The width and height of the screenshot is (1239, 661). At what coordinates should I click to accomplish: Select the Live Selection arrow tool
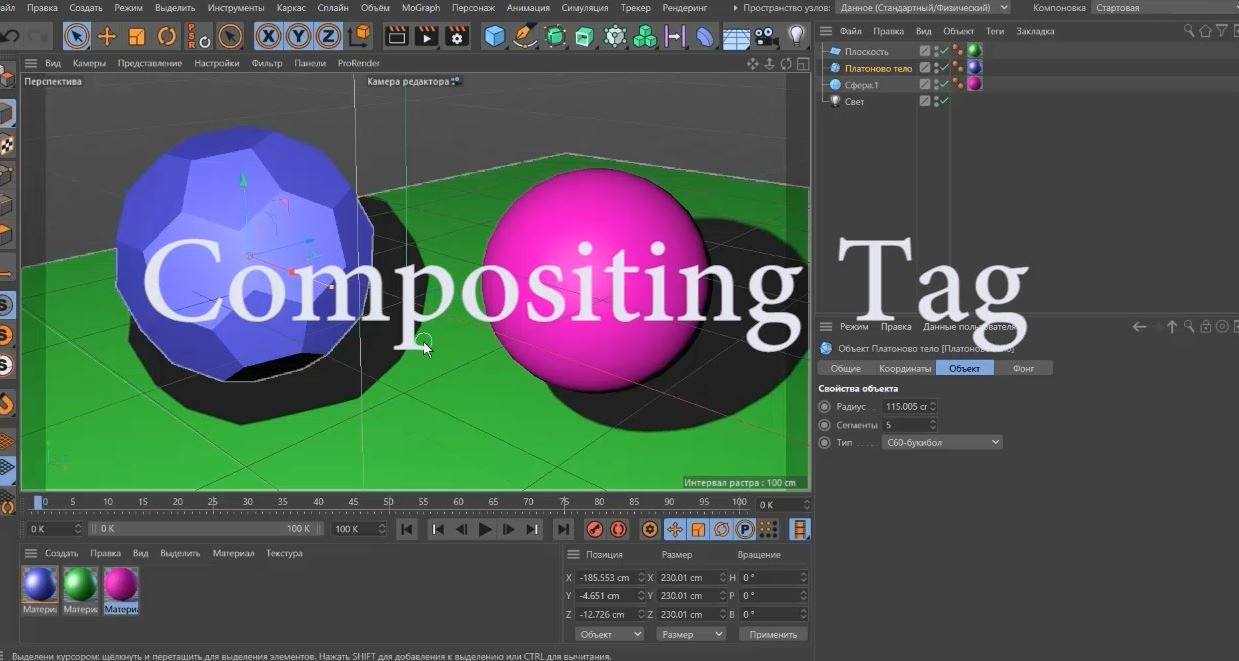coord(77,37)
